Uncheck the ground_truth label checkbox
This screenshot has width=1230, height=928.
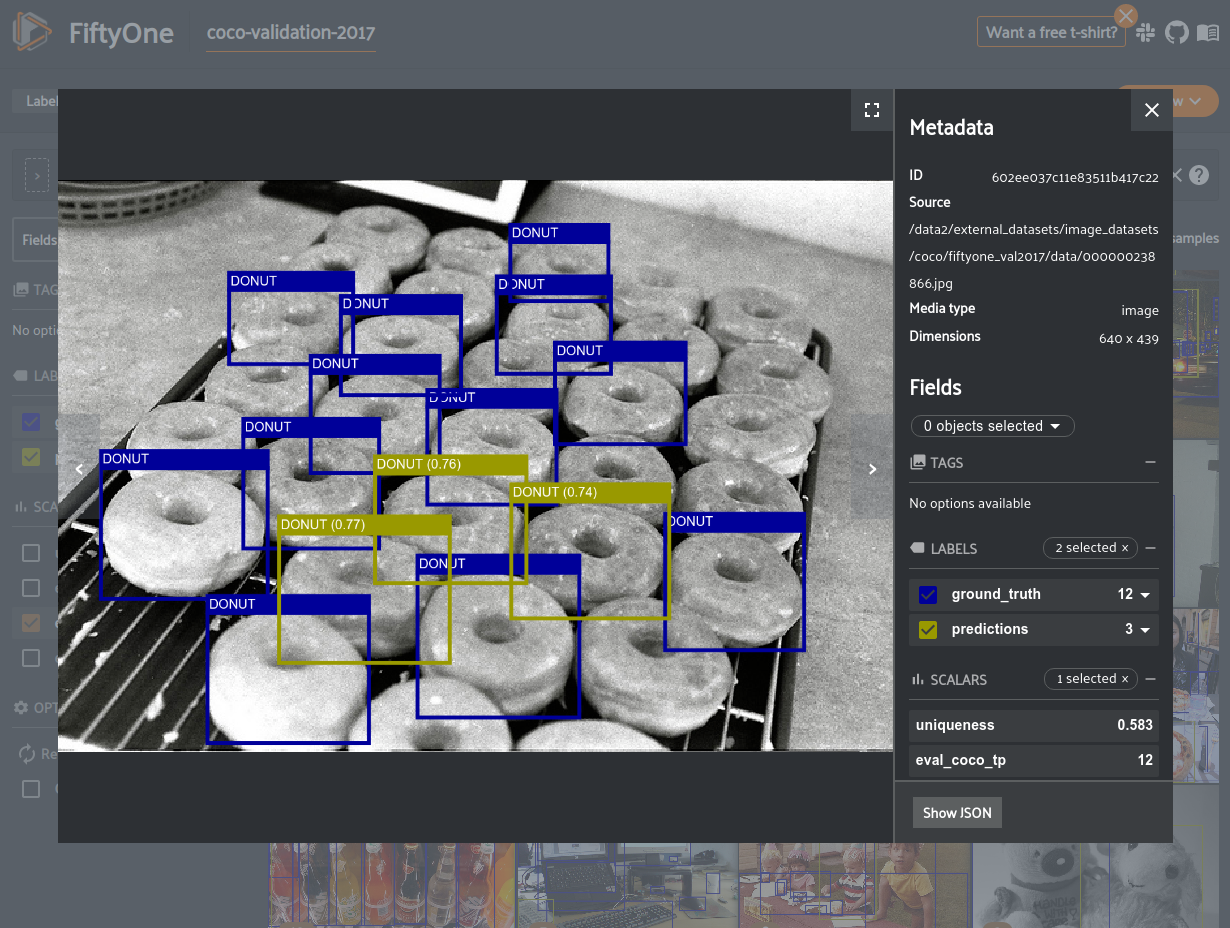coord(928,595)
